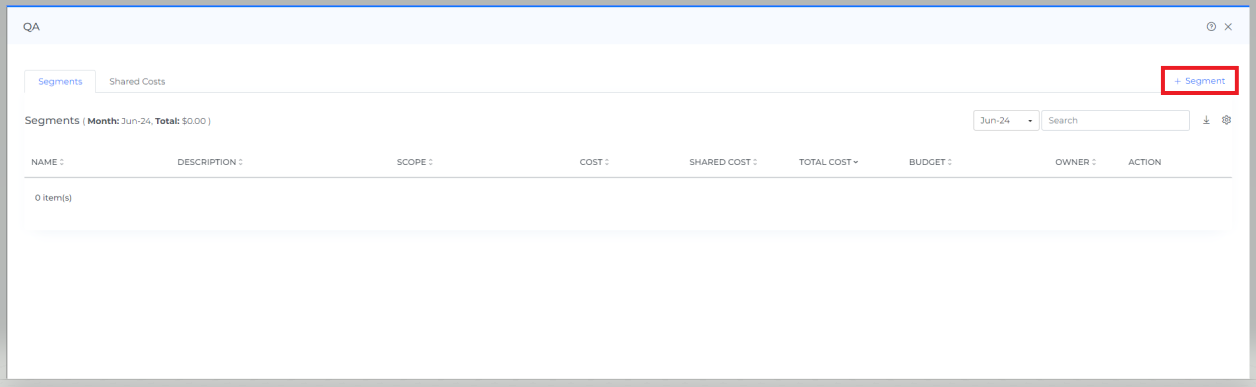Sort by the SHARED COST column
This screenshot has height=387, width=1256.
tap(723, 162)
